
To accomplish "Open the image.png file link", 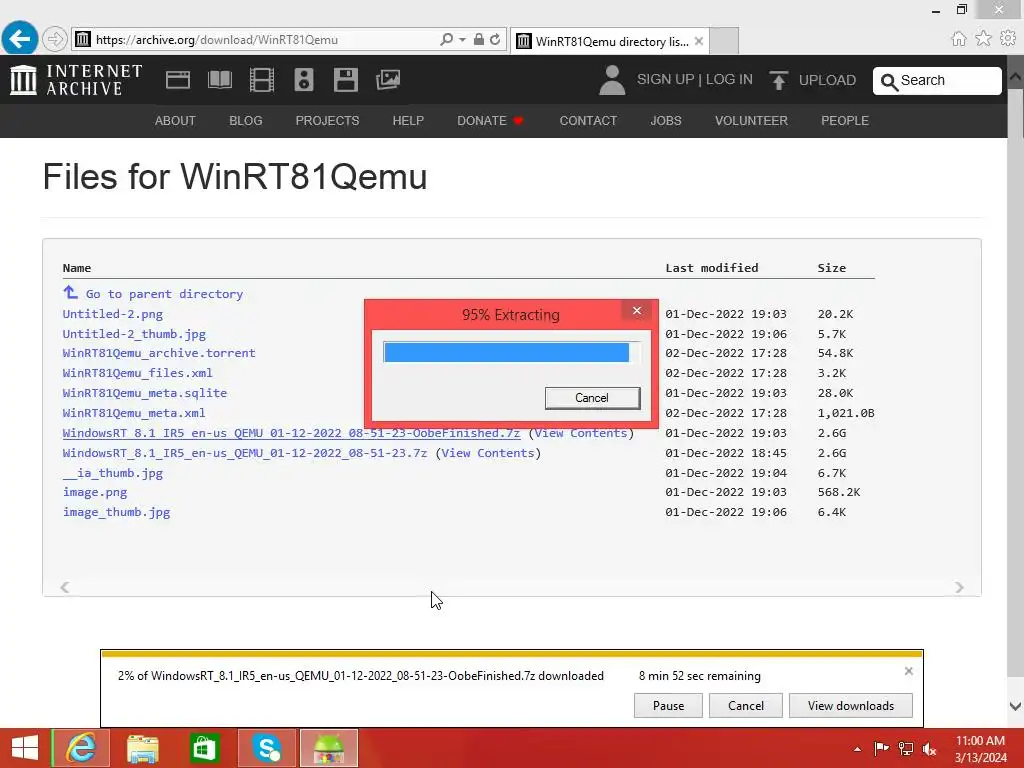I will pyautogui.click(x=95, y=492).
